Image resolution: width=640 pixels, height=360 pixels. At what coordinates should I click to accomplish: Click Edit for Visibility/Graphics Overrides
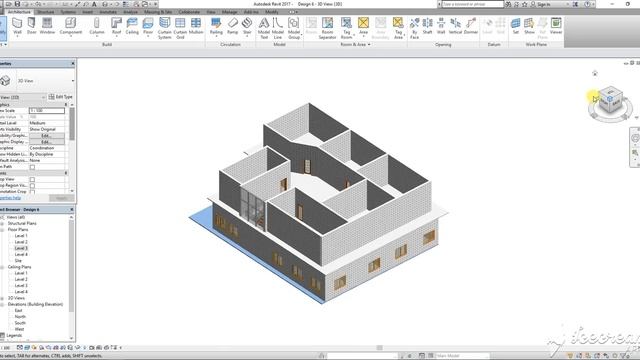tap(47, 136)
